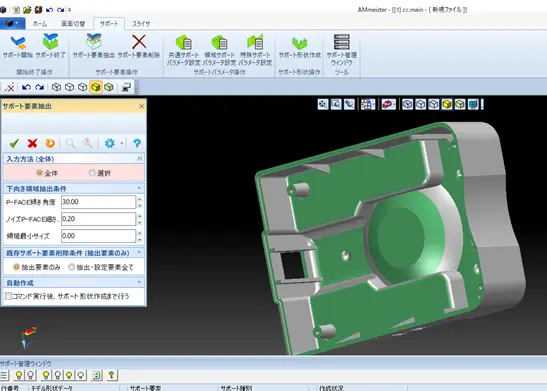Switch to the 画面切替 tab
Viewport: 547px width, 391px height.
tap(73, 24)
